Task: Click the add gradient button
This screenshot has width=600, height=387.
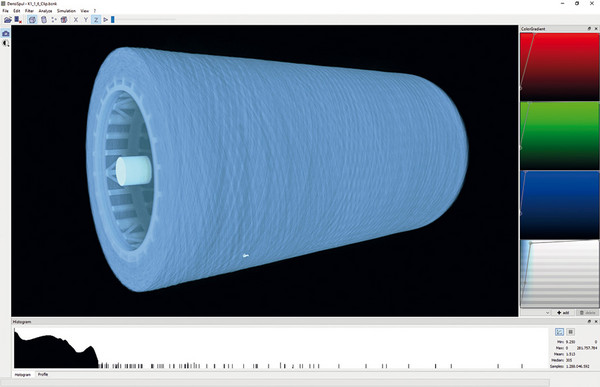Action: 563,313
